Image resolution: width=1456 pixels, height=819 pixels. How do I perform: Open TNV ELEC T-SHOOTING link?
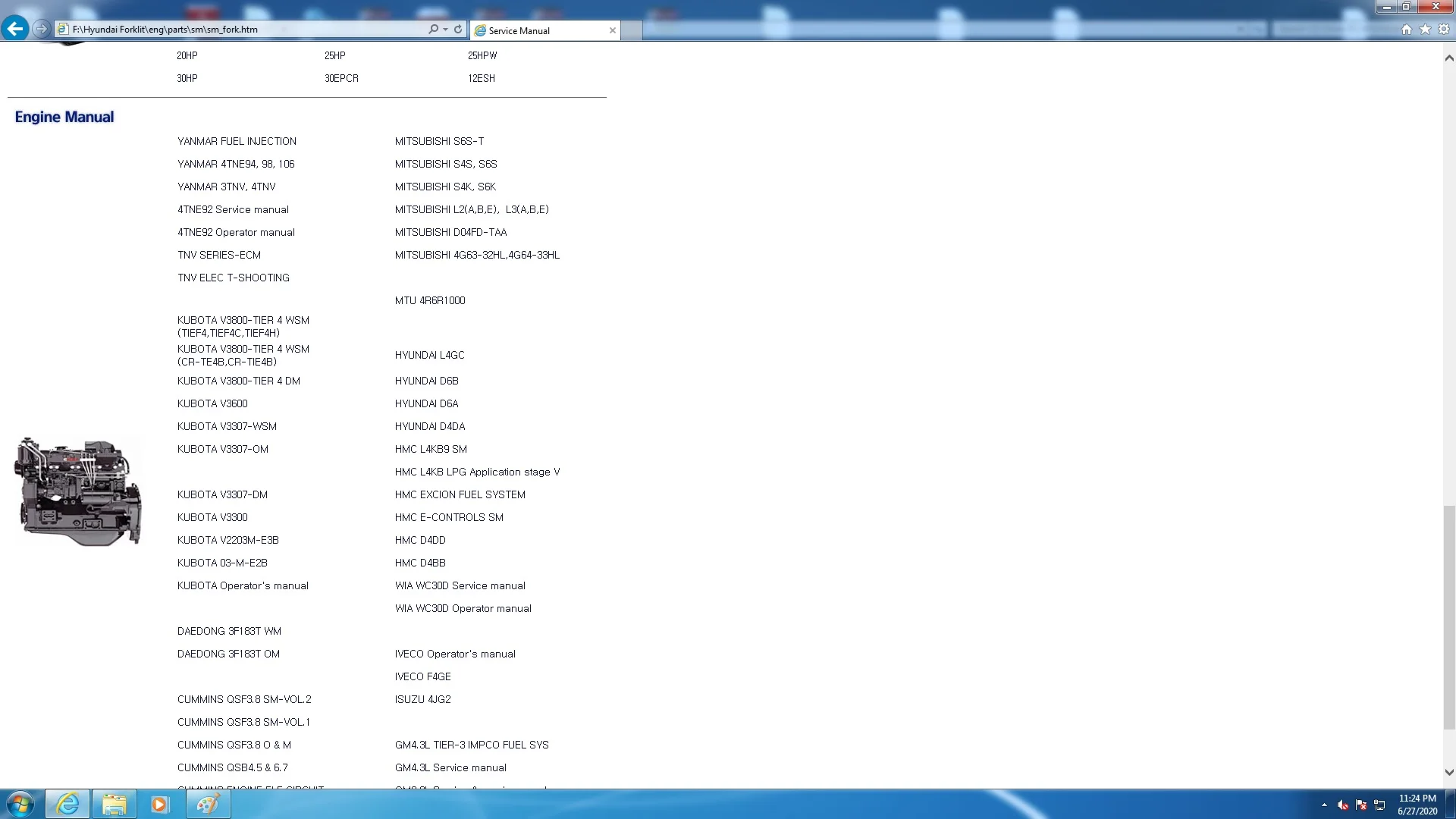coord(234,278)
